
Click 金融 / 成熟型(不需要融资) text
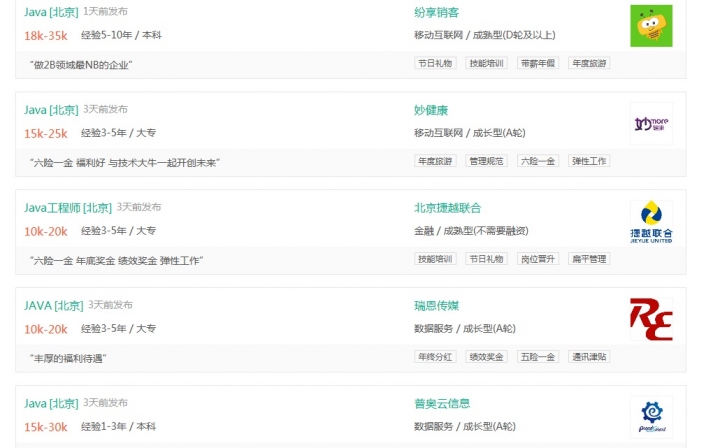(x=471, y=230)
